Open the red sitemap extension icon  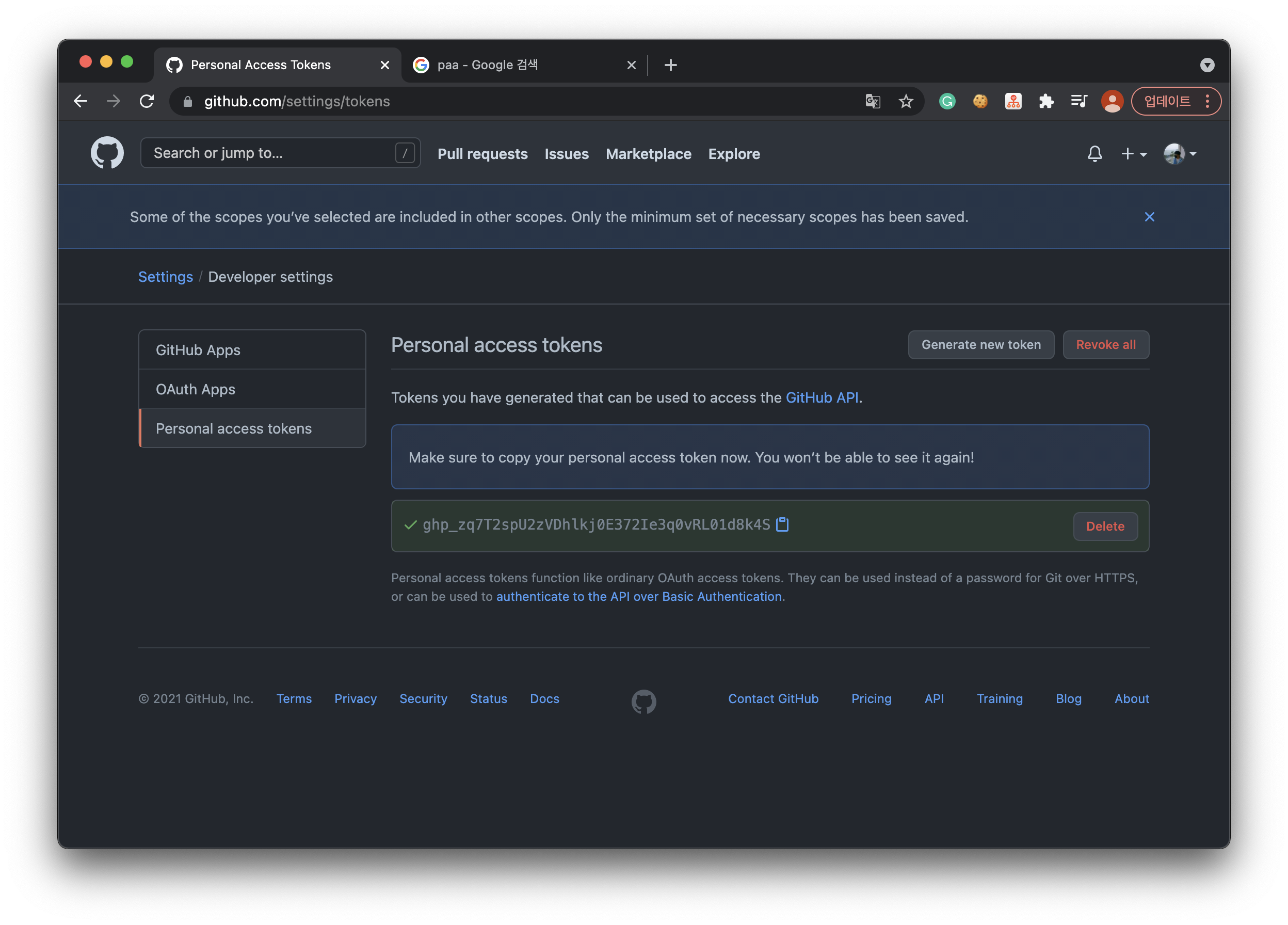[x=1013, y=102]
